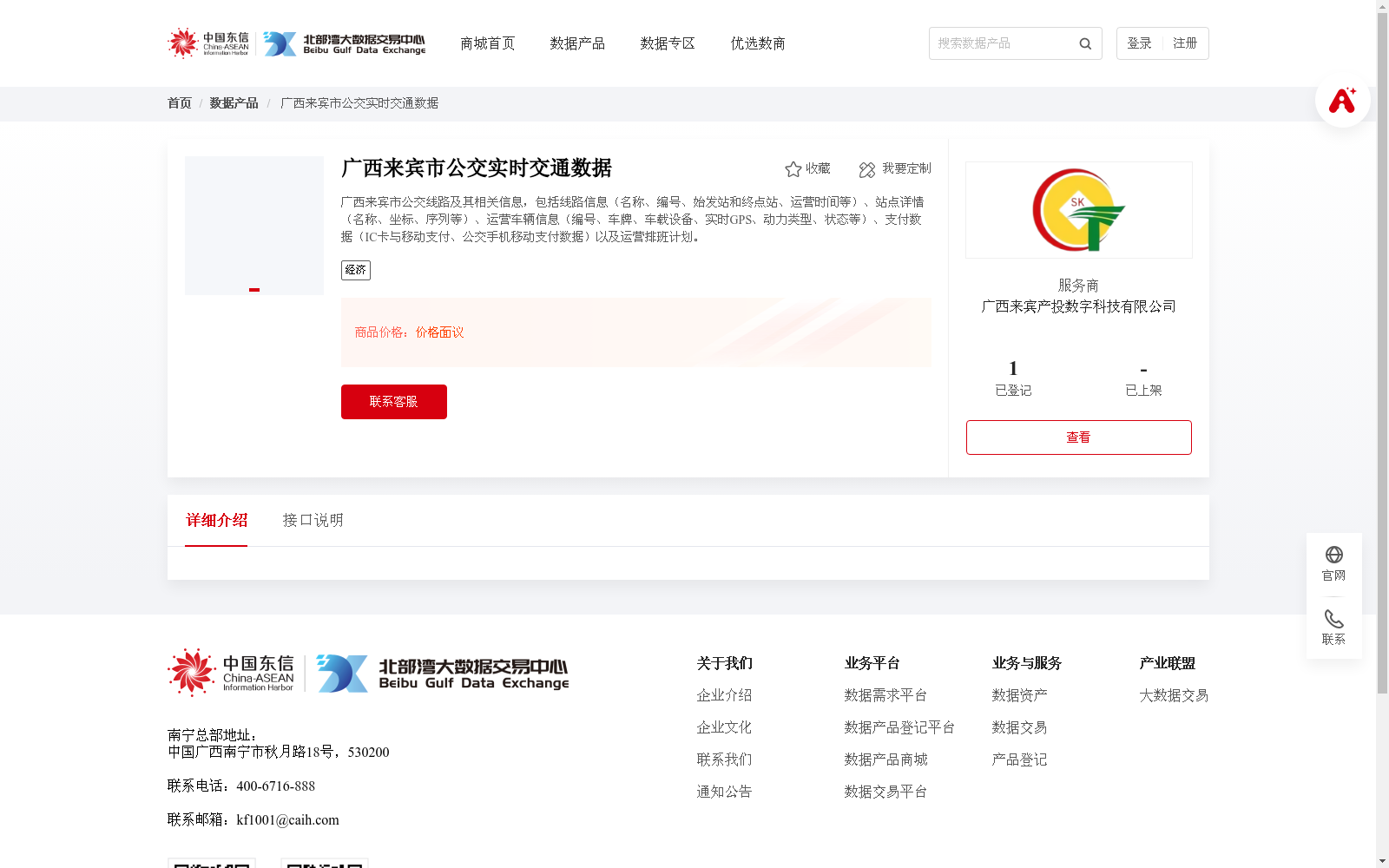Select 详细介绍 tab
Image resolution: width=1389 pixels, height=868 pixels.
(216, 520)
